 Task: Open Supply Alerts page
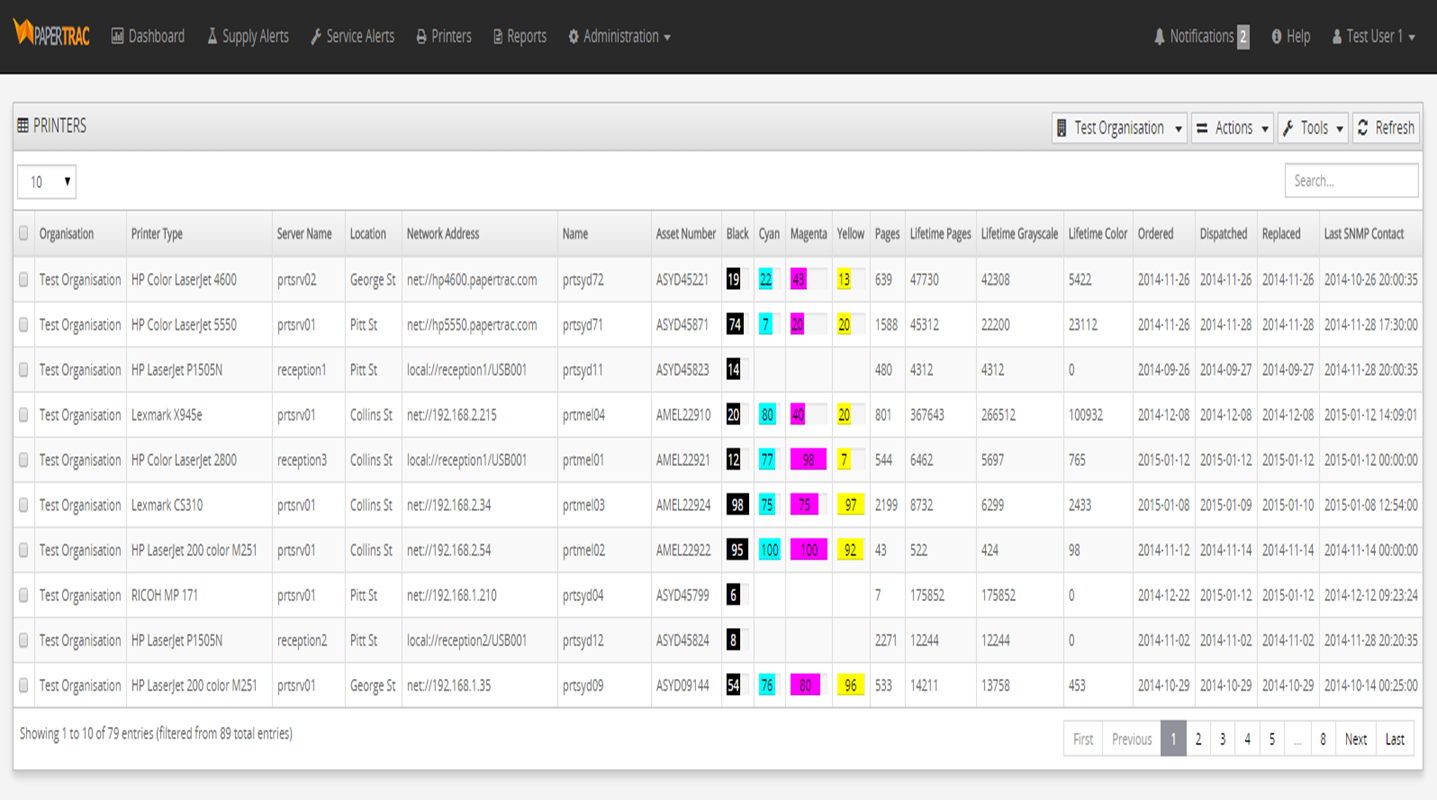(248, 37)
